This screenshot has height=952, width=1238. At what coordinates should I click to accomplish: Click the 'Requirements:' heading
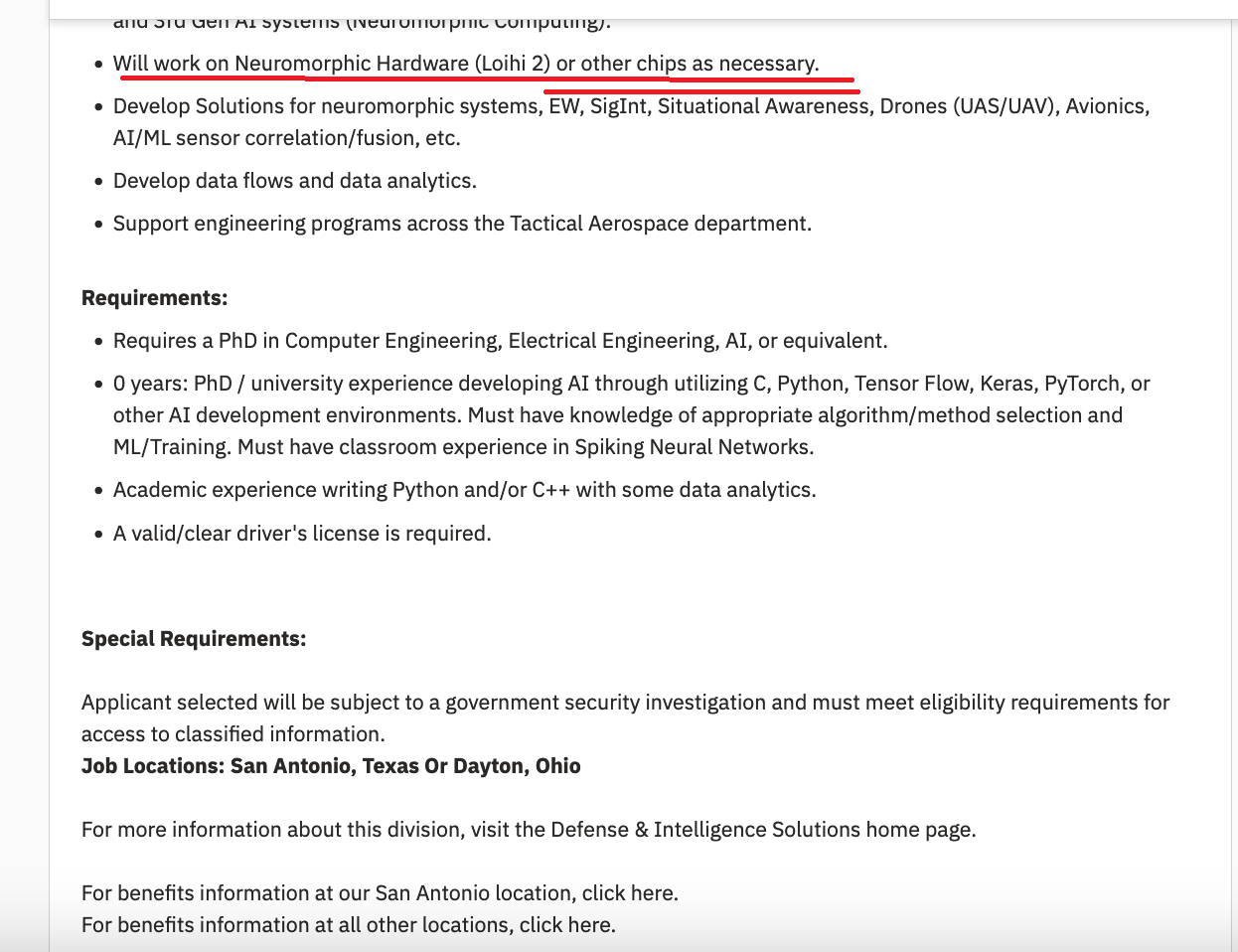coord(154,298)
